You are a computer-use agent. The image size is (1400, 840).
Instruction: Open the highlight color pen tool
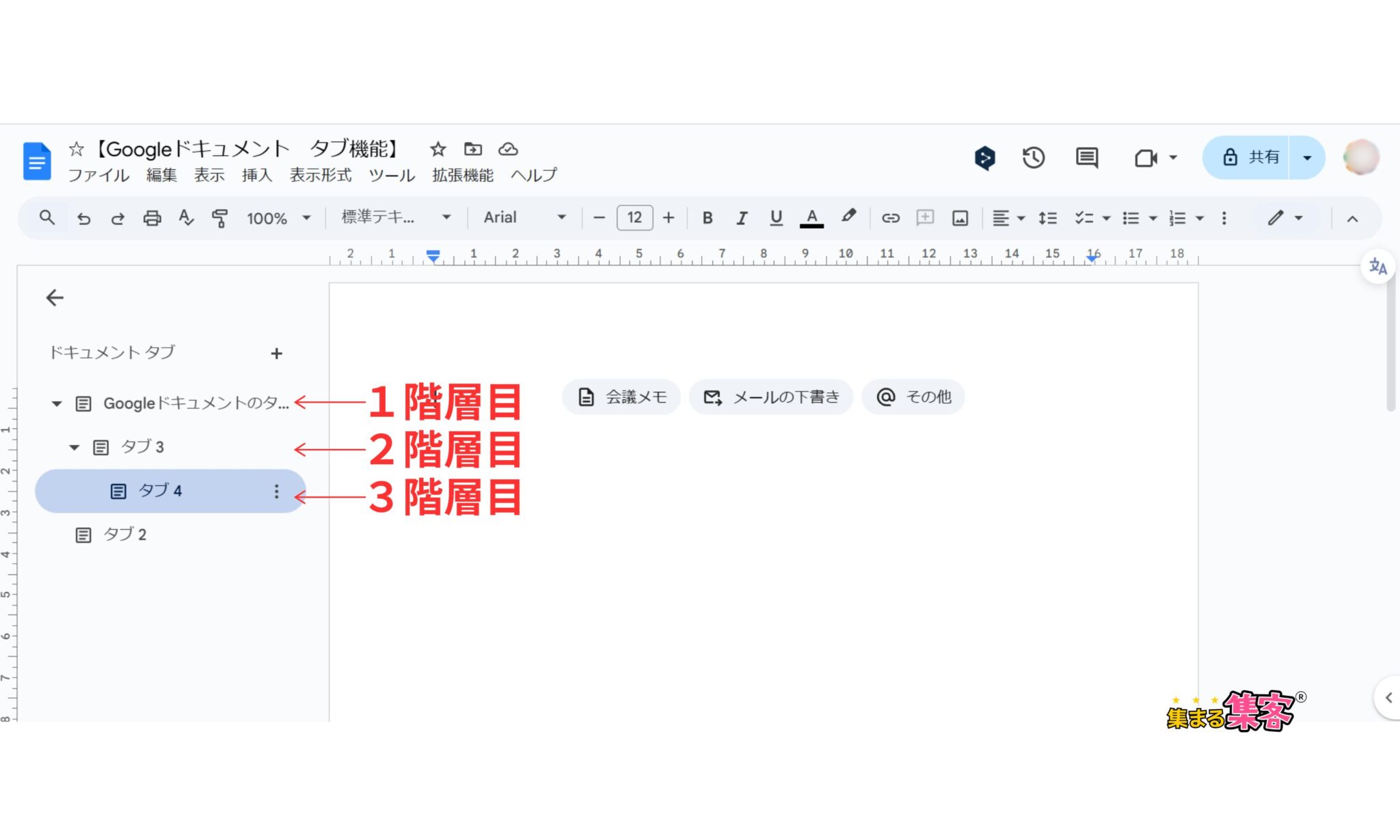coord(848,217)
